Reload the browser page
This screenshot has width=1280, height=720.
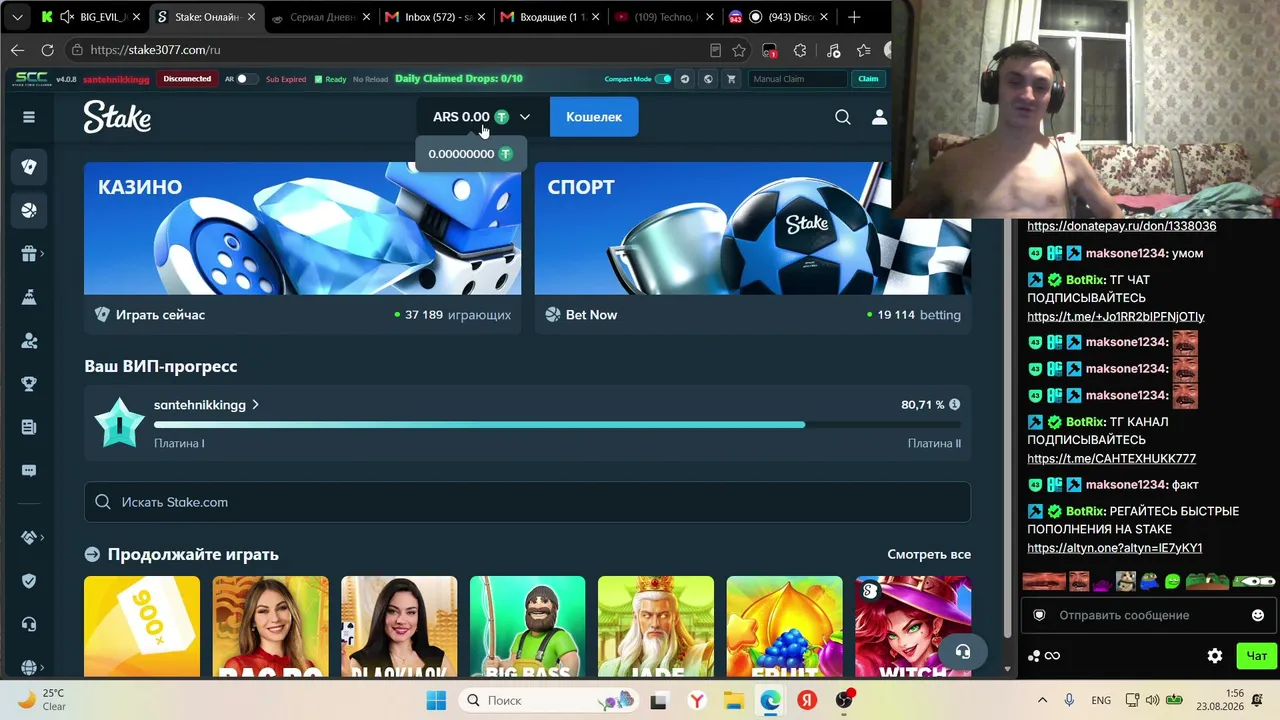coord(47,50)
